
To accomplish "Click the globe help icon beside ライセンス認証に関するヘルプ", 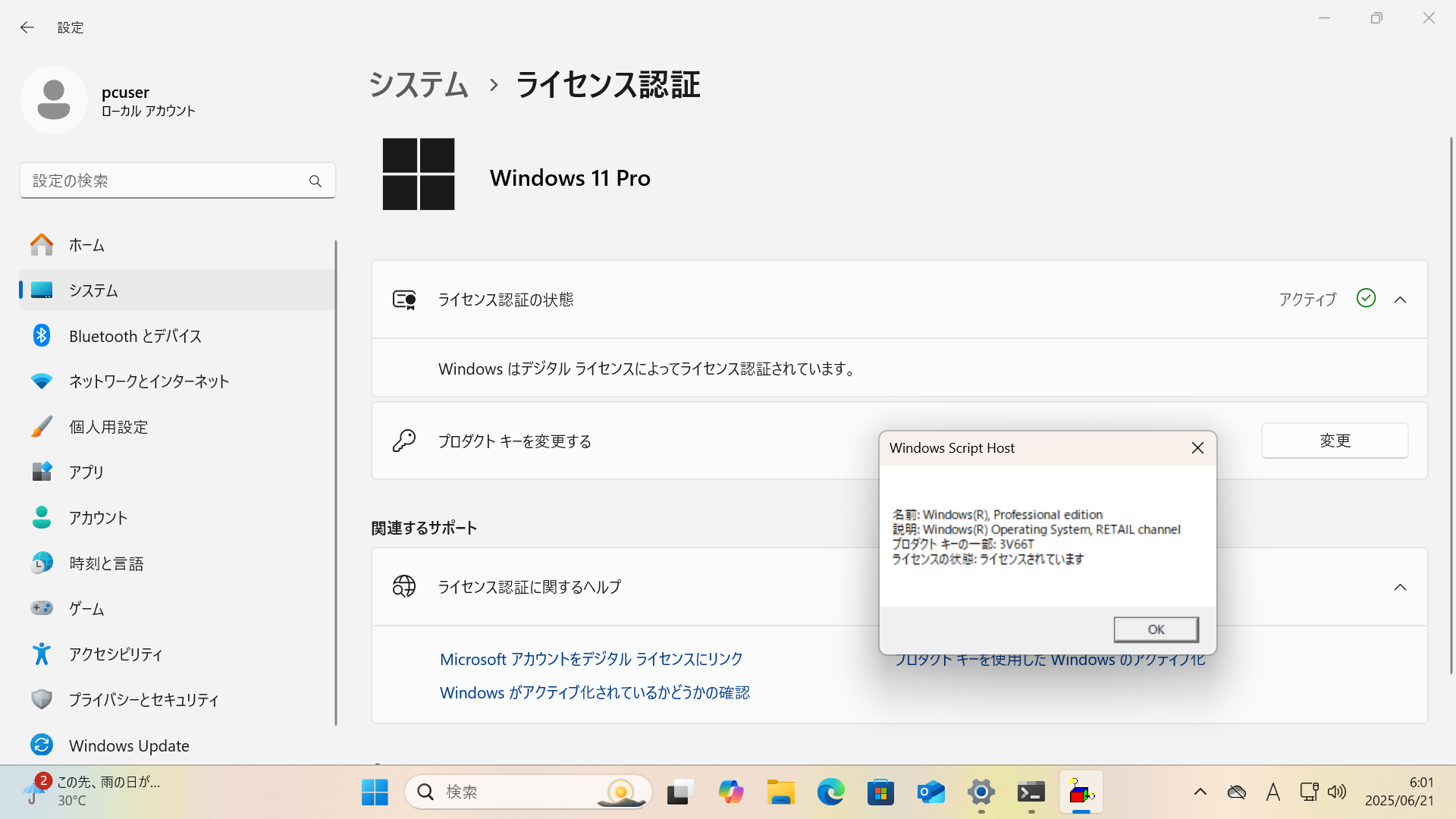I will pos(404,586).
